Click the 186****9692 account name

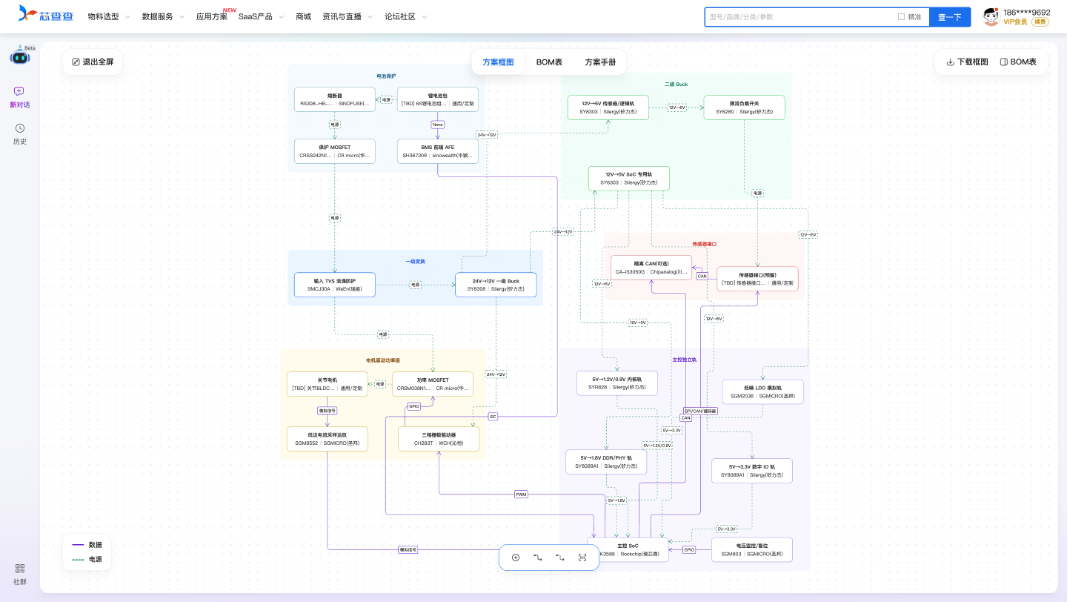1026,12
